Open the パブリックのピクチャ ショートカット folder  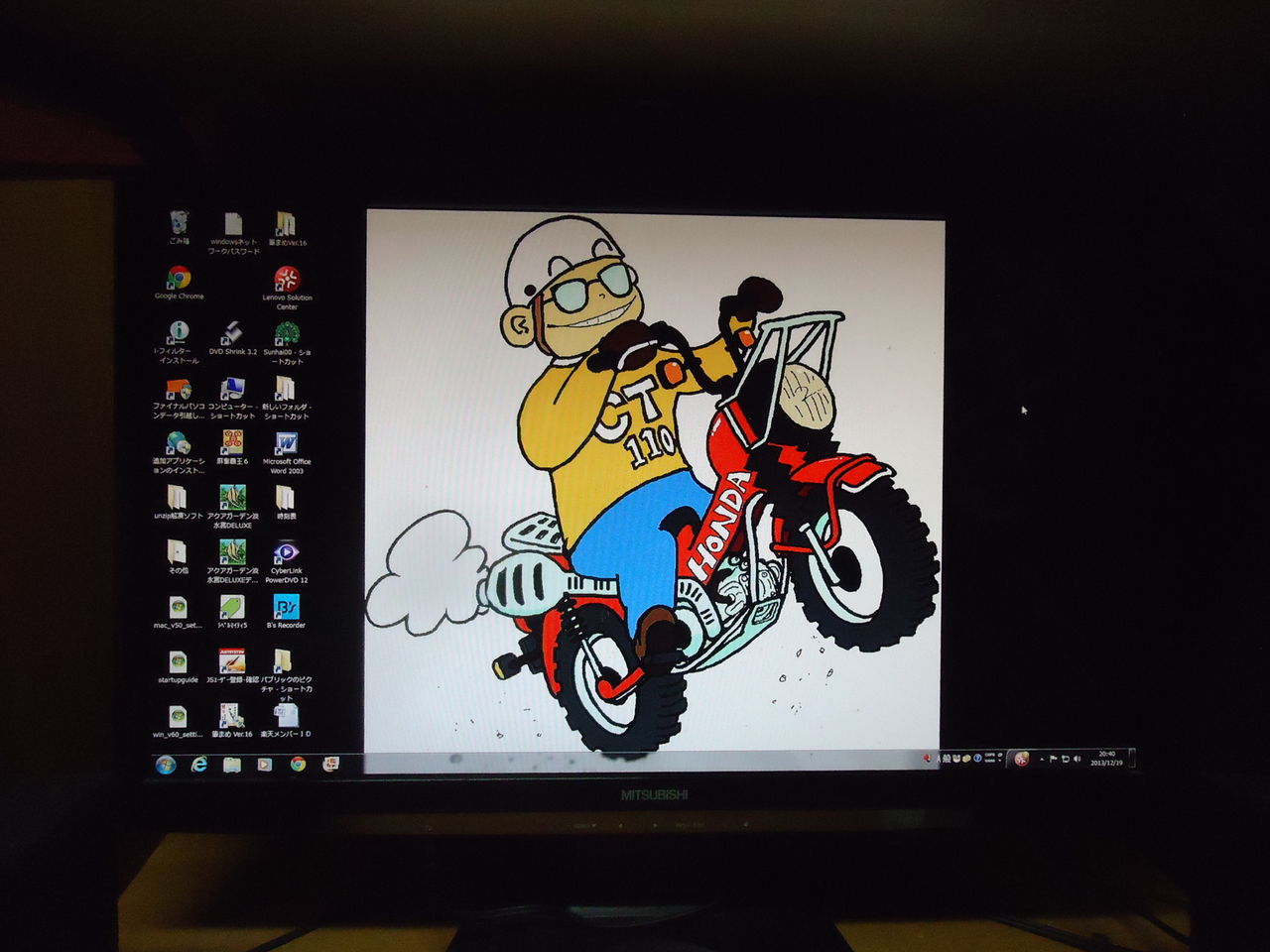pyautogui.click(x=286, y=675)
